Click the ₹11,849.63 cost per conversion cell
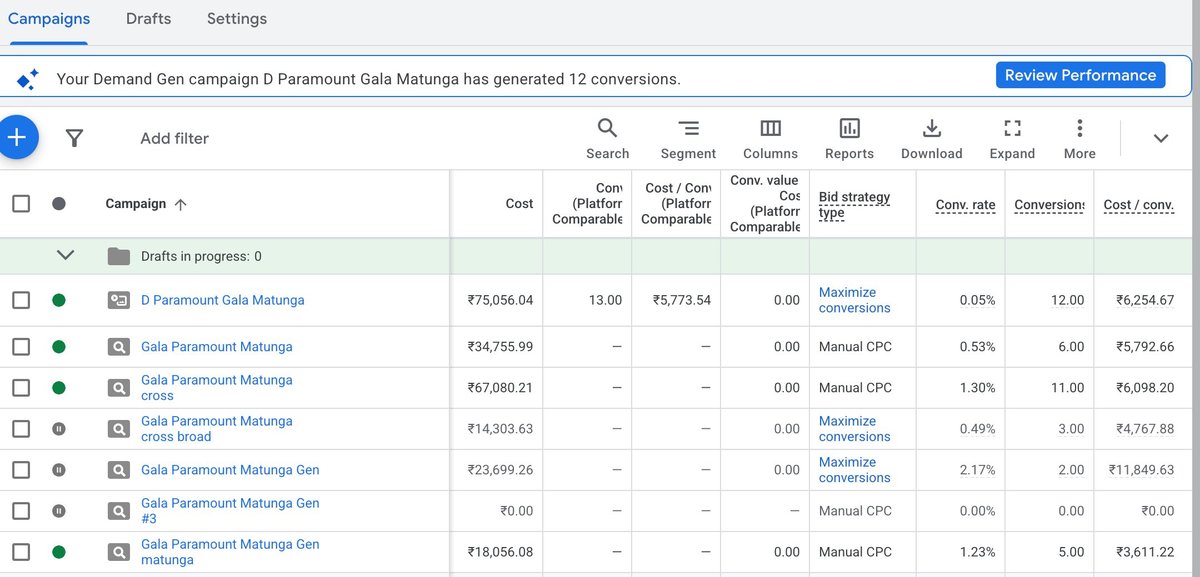1200x577 pixels. 1140,470
